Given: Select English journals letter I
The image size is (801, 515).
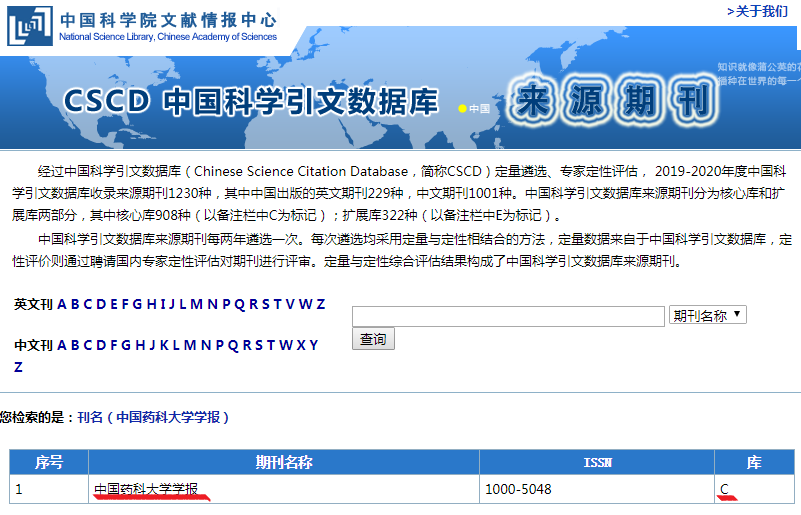Looking at the screenshot, I should point(163,305).
